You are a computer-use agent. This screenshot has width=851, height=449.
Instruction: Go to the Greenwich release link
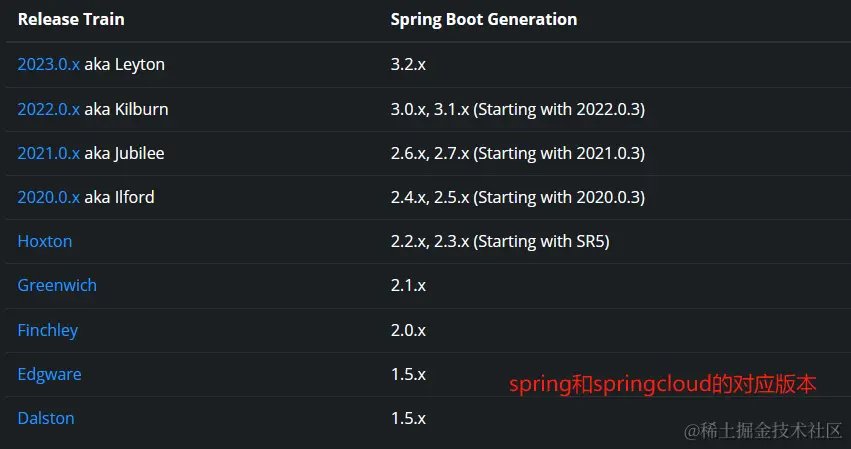57,285
